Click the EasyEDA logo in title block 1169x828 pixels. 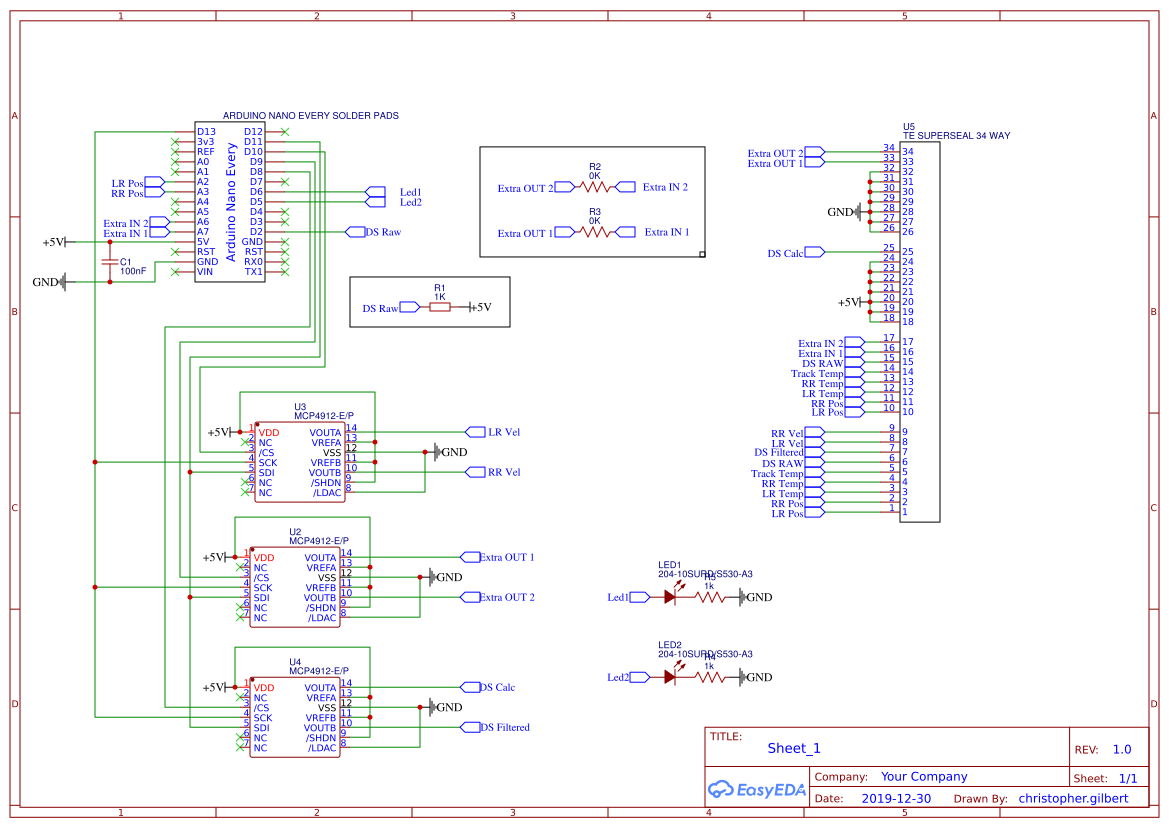[x=756, y=789]
